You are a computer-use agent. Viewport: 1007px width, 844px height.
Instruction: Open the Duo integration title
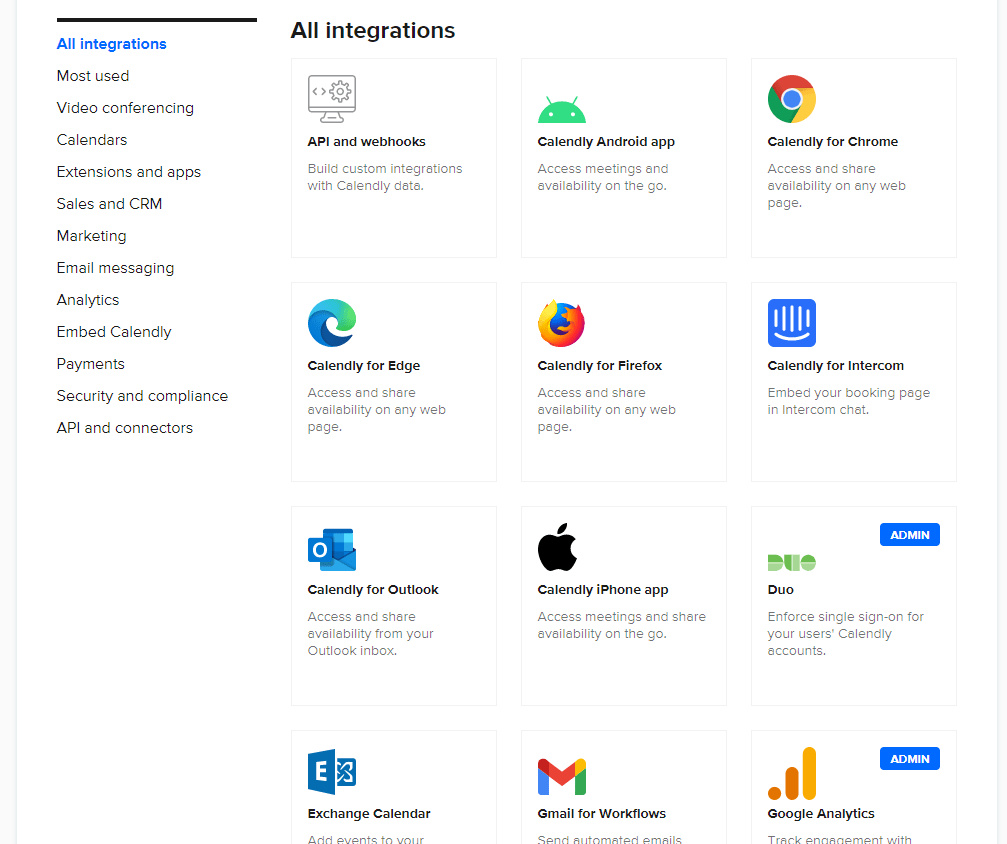coord(780,590)
